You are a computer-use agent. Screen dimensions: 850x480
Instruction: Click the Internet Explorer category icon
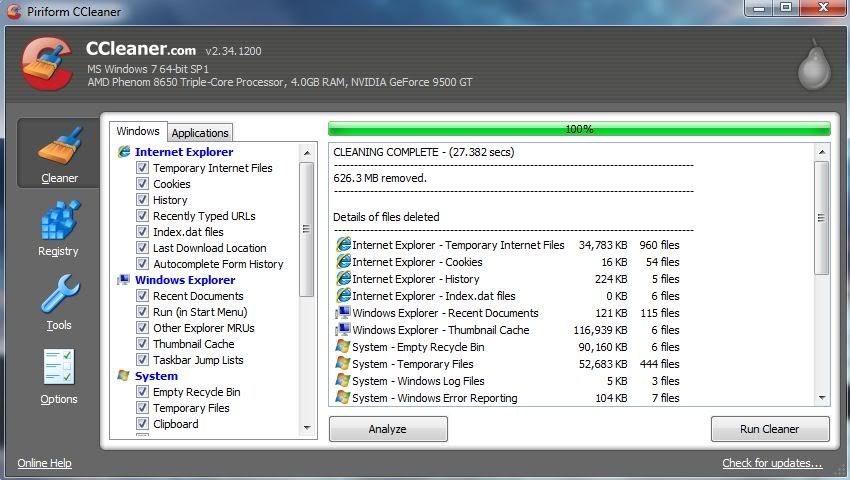[124, 152]
